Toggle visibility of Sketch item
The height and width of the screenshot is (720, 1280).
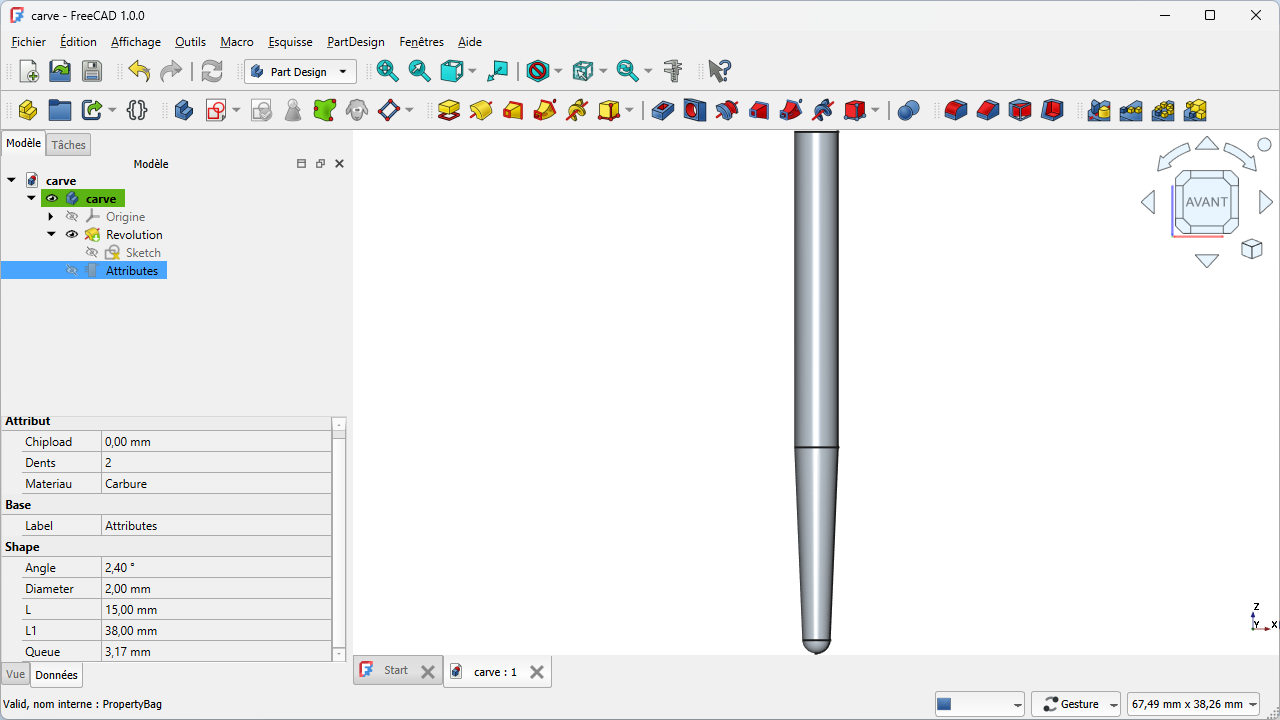(x=92, y=253)
